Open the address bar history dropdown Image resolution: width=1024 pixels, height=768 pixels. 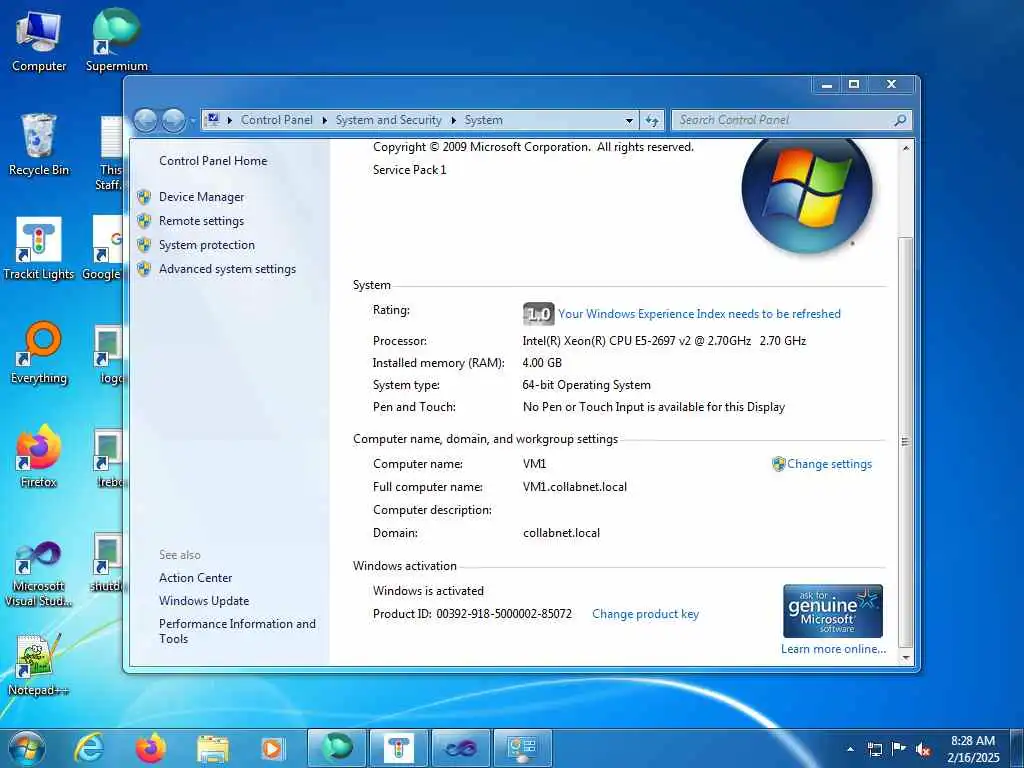click(x=629, y=121)
